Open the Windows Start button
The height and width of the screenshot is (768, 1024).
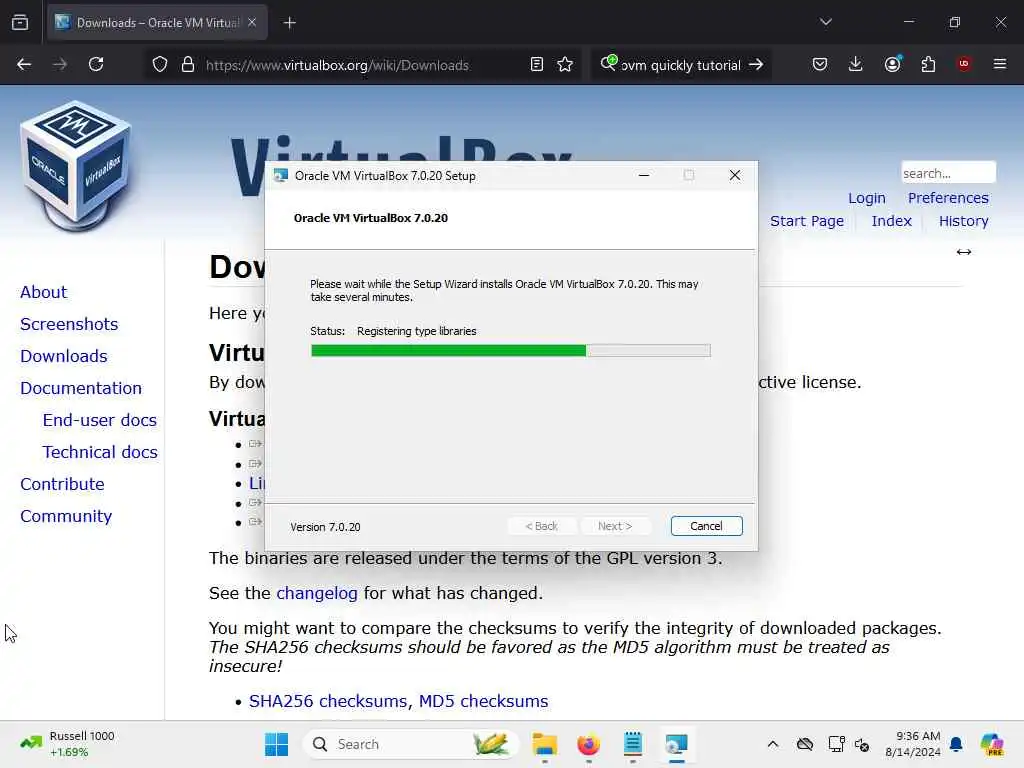click(x=276, y=744)
